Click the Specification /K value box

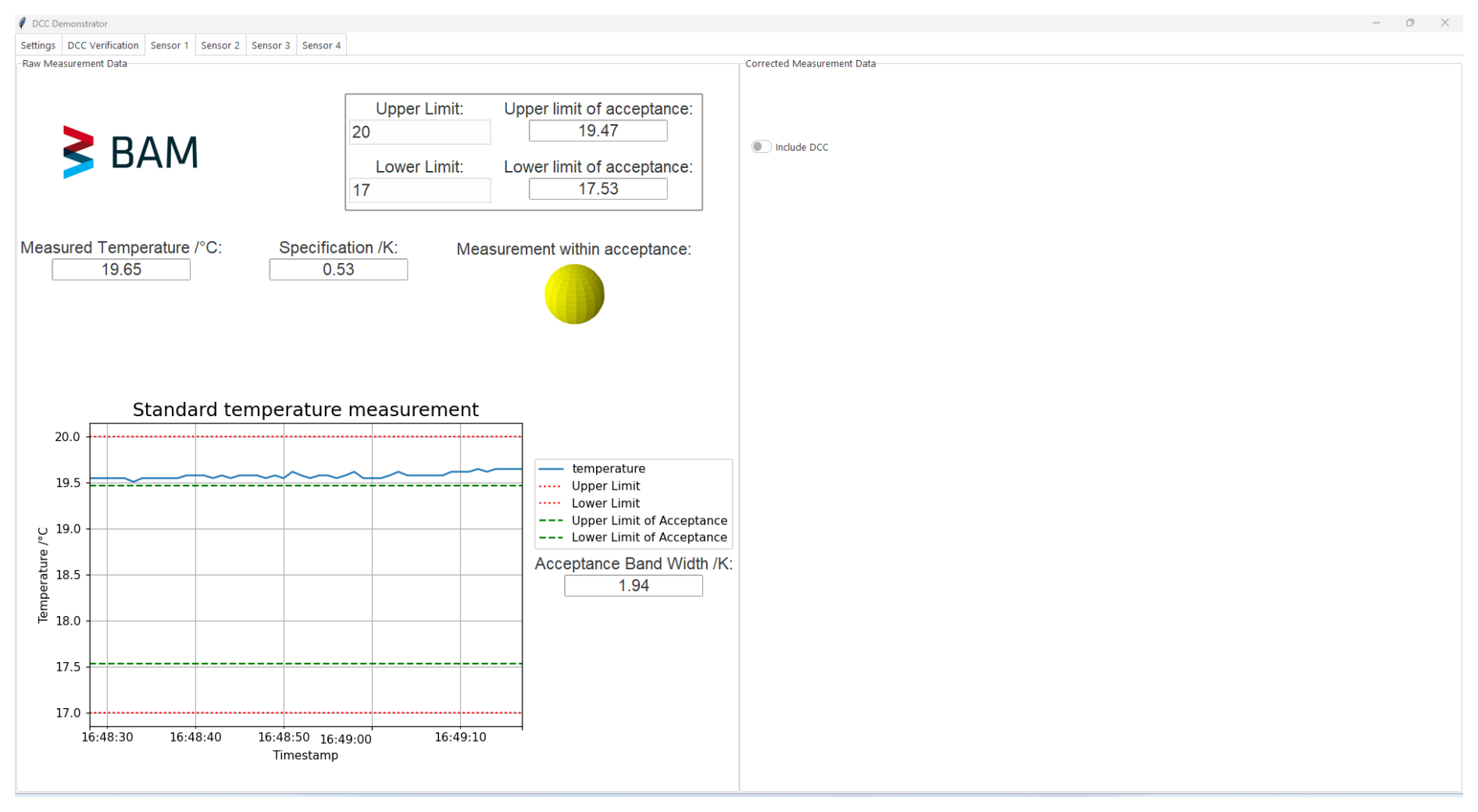coord(338,269)
